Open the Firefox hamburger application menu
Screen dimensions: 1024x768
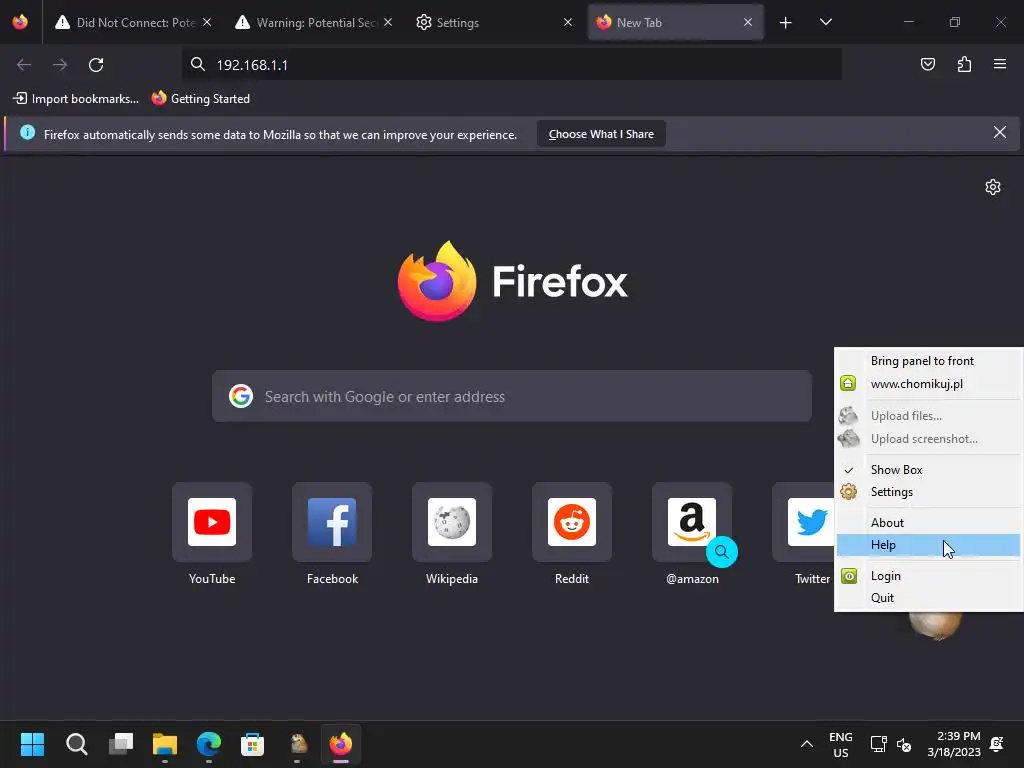[1000, 64]
